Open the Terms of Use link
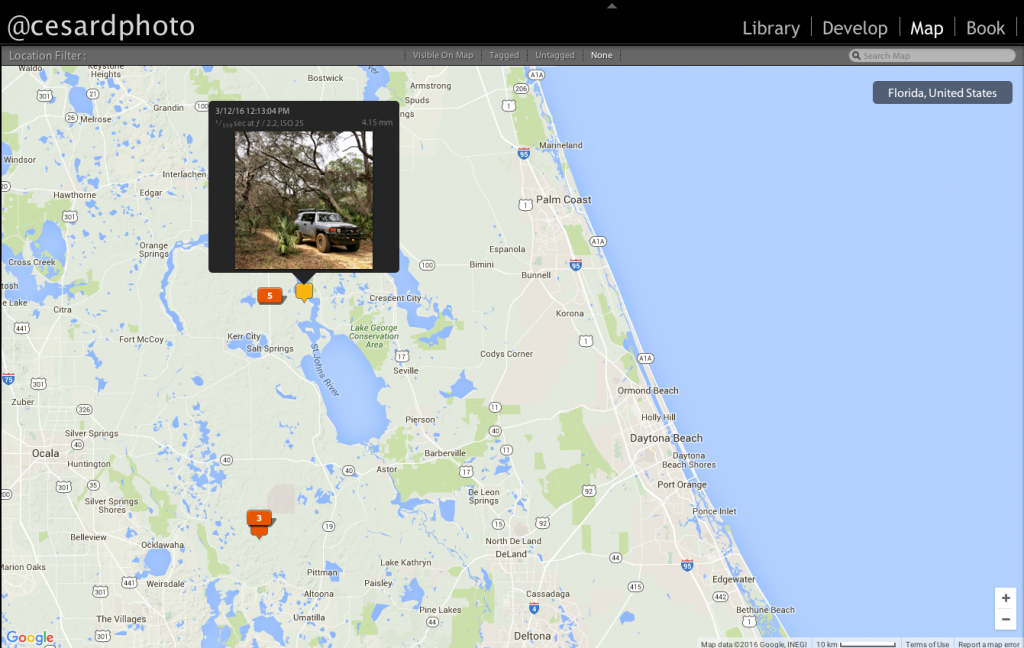 (927, 644)
